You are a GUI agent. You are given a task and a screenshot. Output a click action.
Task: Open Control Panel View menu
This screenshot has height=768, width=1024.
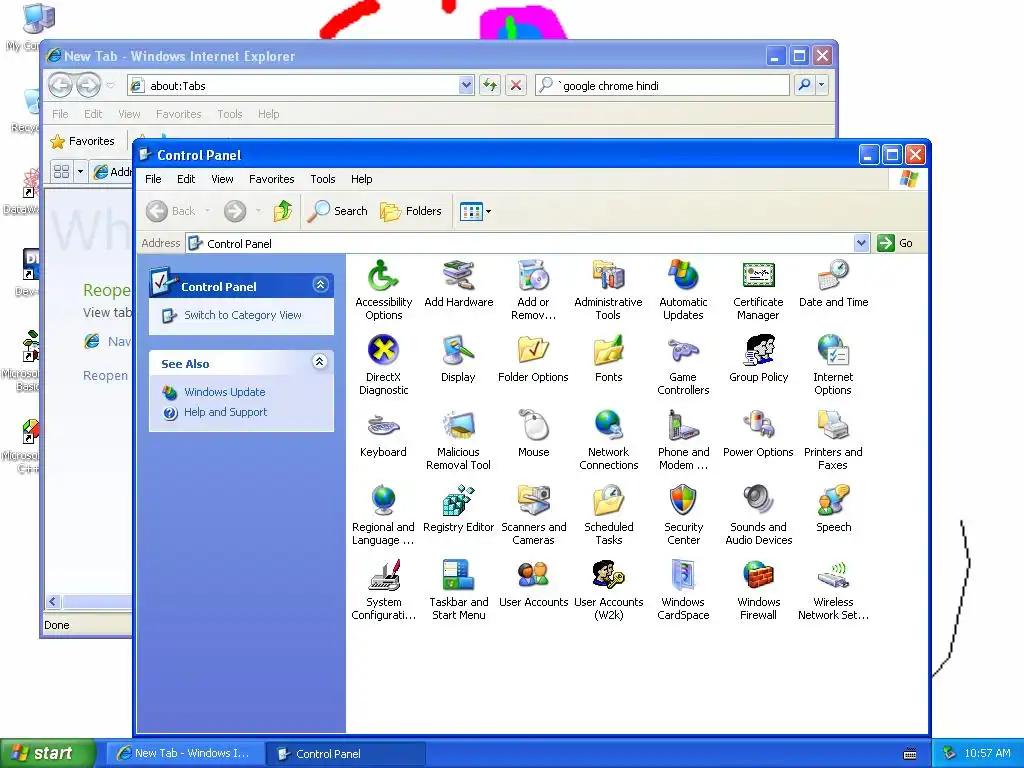[x=222, y=179]
